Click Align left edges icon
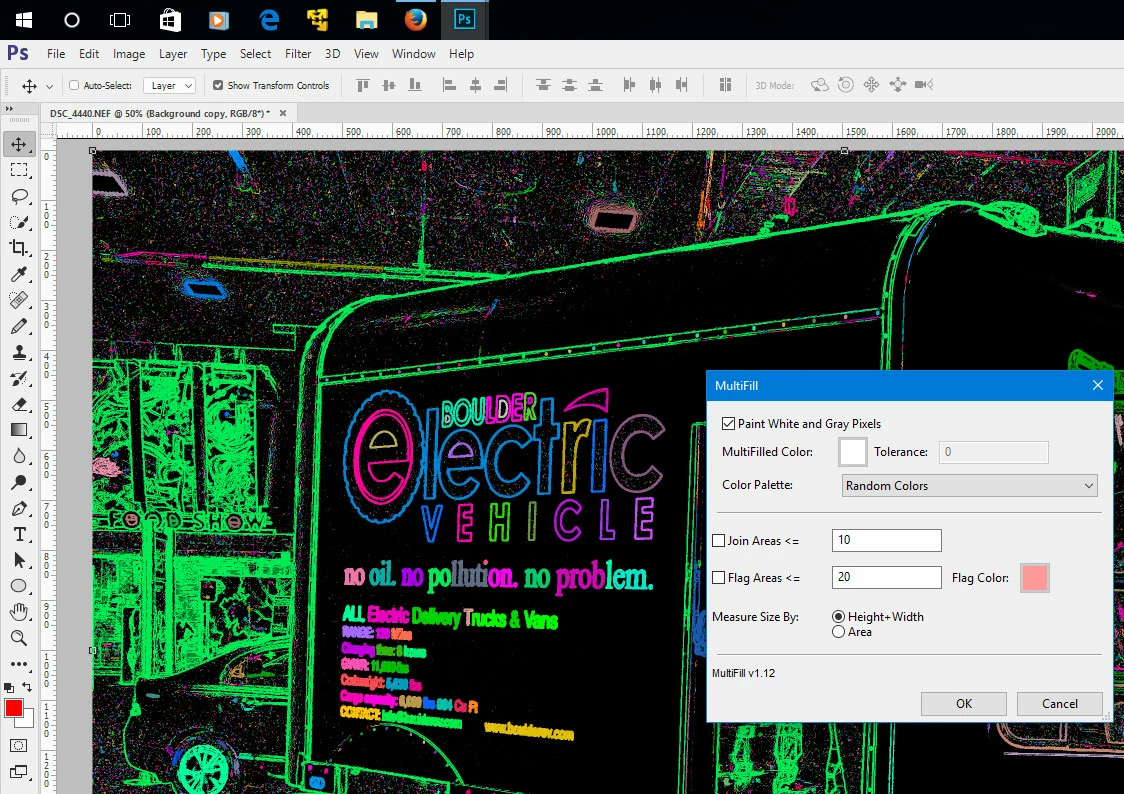1124x794 pixels. [x=449, y=85]
